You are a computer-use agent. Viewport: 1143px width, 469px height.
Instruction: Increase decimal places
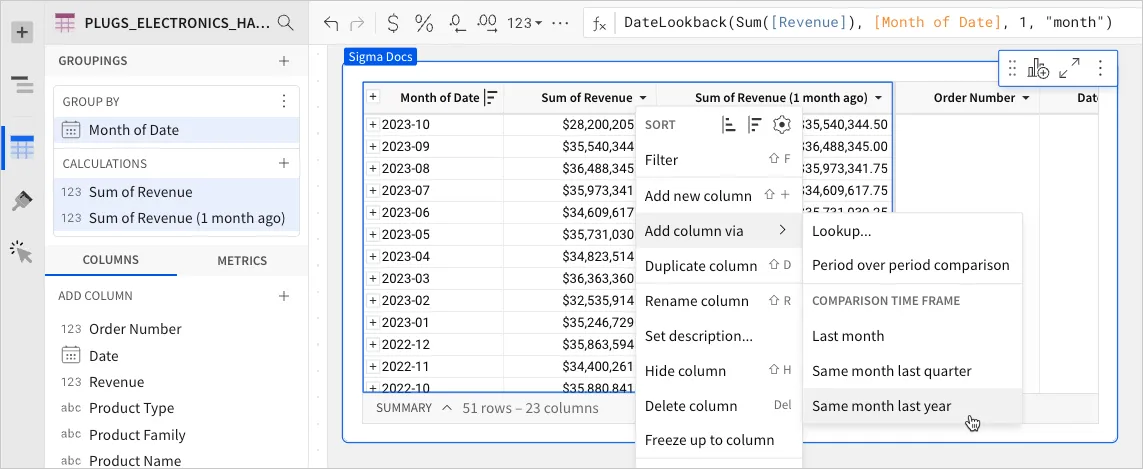[x=486, y=23]
